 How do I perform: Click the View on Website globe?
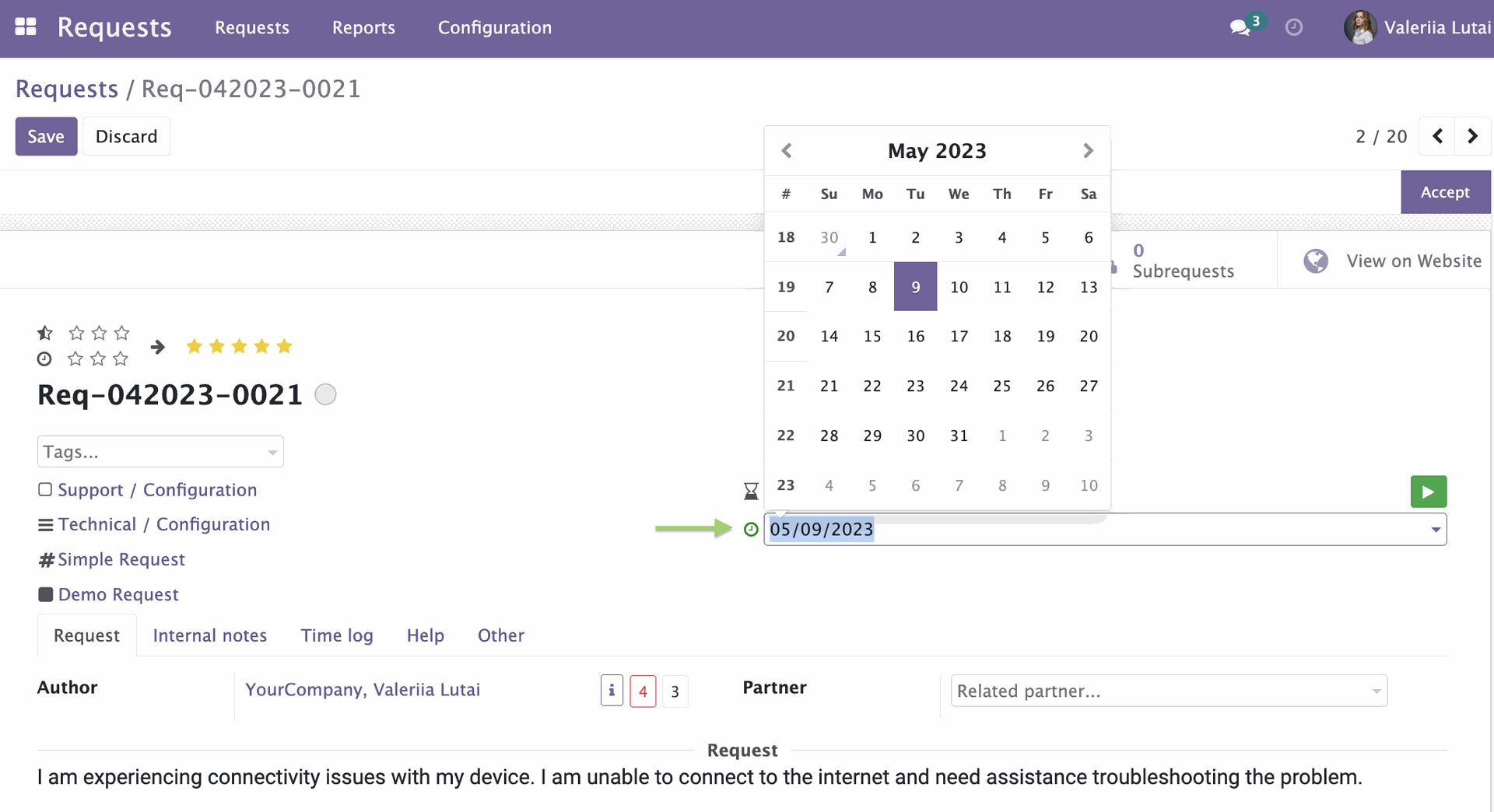(x=1316, y=261)
